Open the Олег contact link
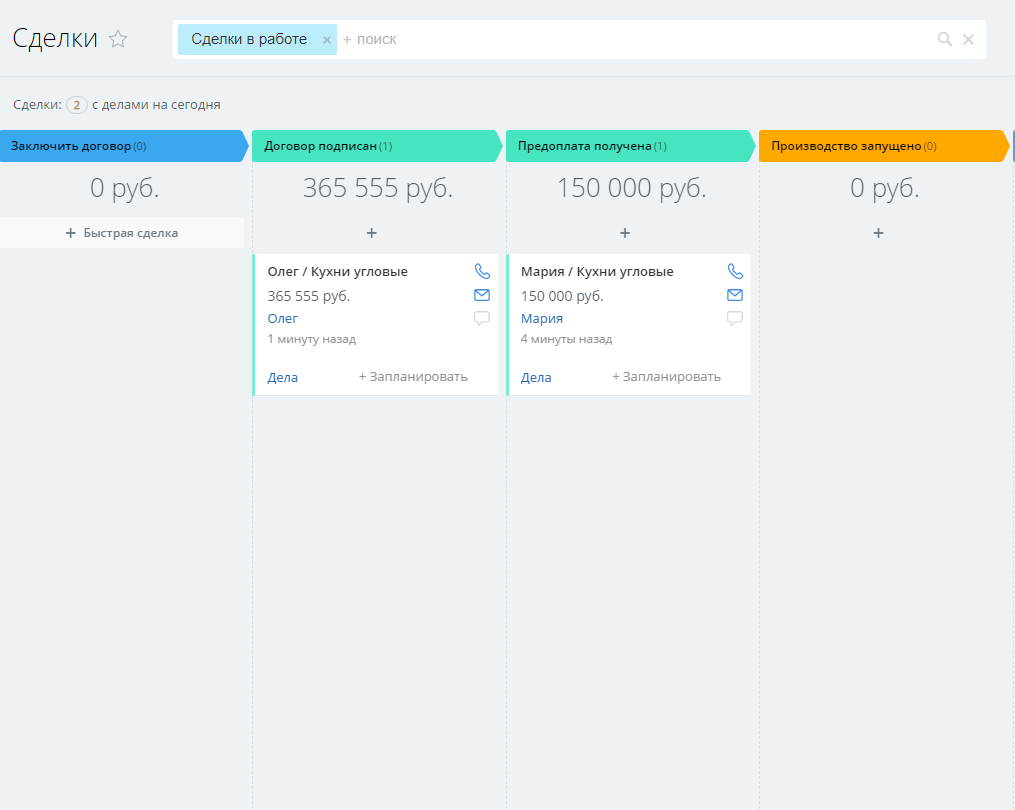 pyautogui.click(x=283, y=318)
